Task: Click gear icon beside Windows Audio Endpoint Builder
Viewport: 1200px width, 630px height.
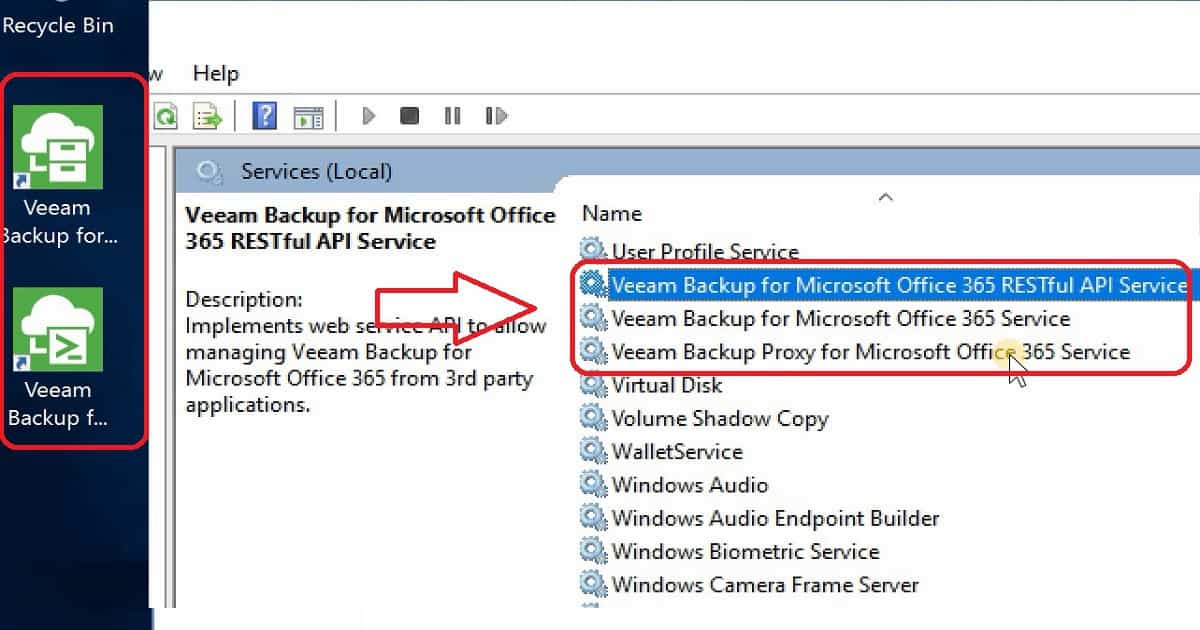Action: point(594,518)
